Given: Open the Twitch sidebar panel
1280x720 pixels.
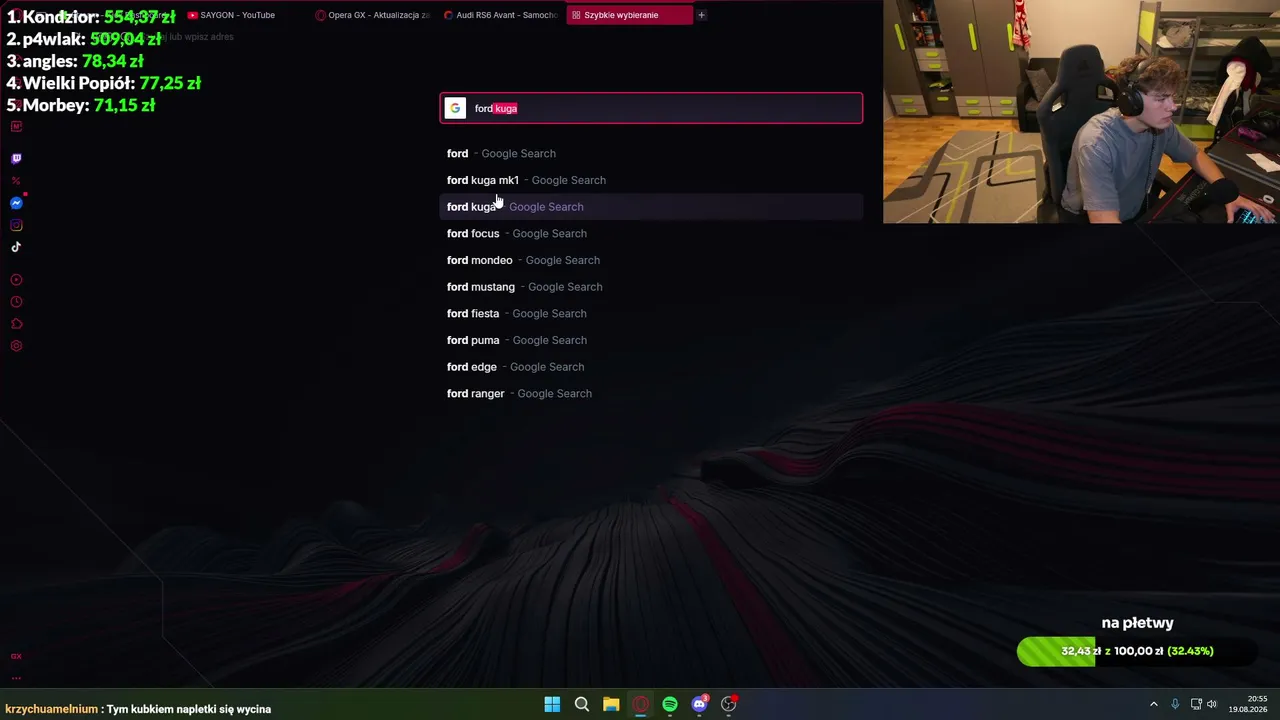Looking at the screenshot, I should (16, 158).
